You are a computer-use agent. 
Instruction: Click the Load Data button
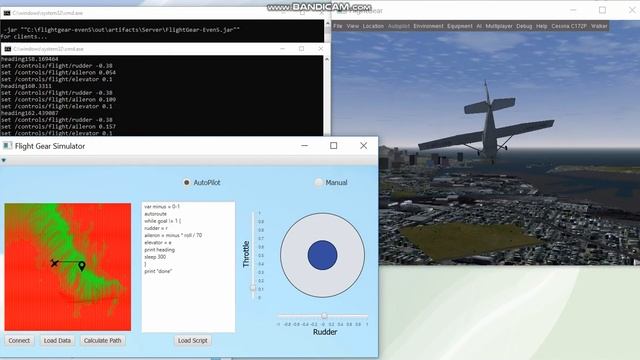pyautogui.click(x=57, y=340)
